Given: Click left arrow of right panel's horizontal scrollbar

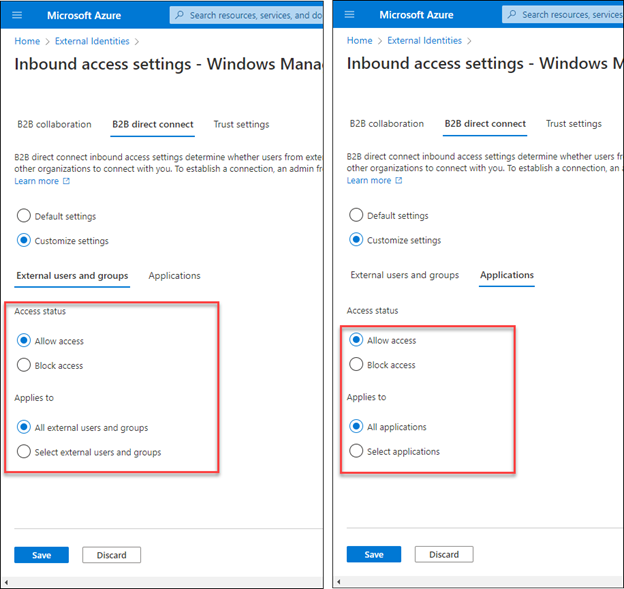Looking at the screenshot, I should click(x=339, y=582).
